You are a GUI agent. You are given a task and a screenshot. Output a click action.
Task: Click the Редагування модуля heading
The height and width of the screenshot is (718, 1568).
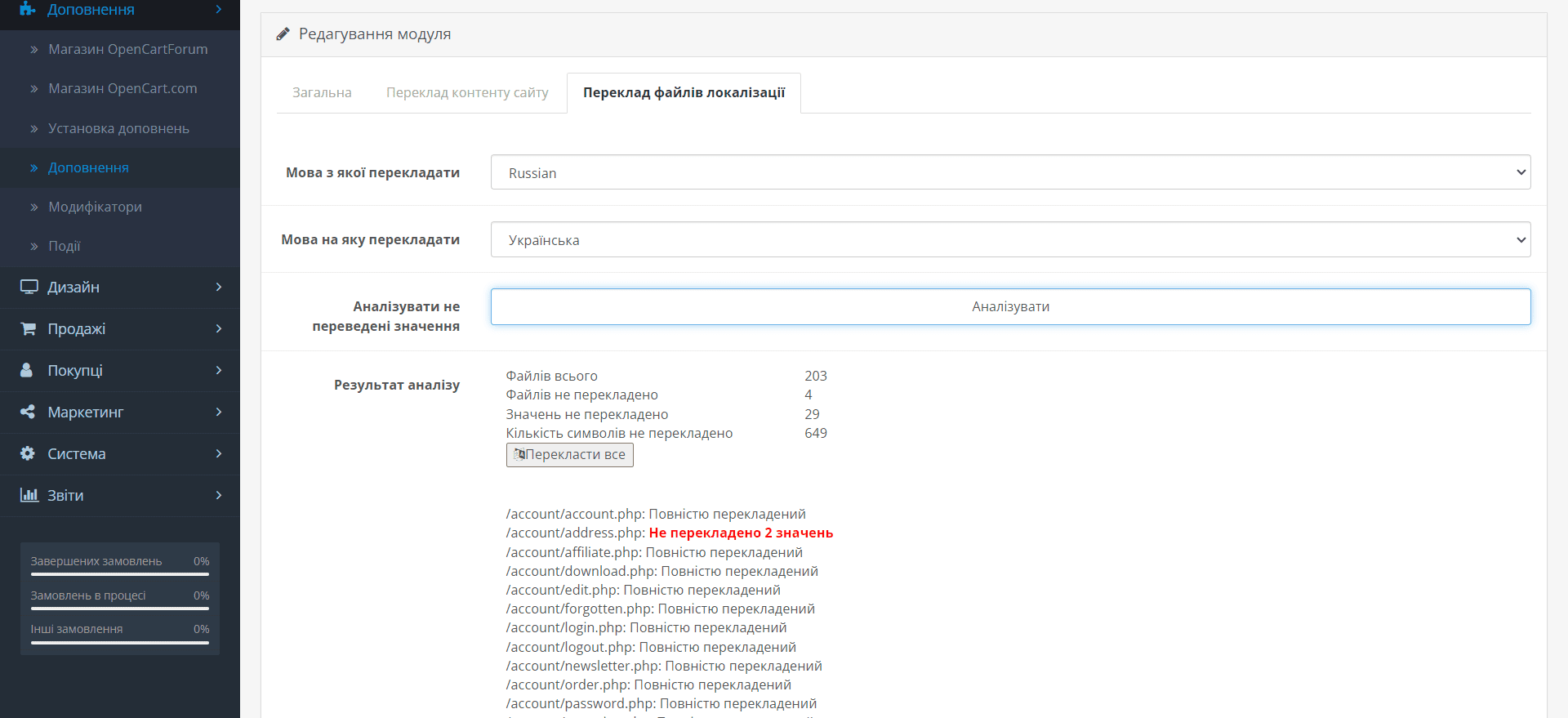[x=375, y=34]
